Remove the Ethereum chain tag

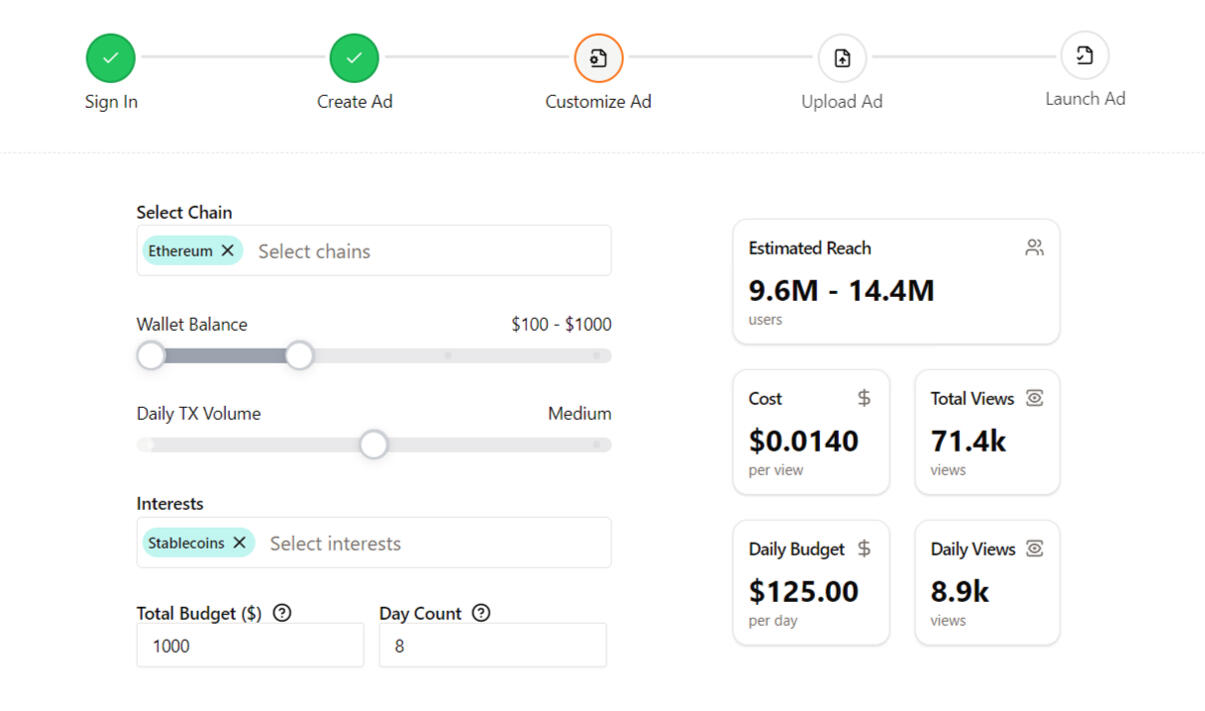pyautogui.click(x=228, y=250)
